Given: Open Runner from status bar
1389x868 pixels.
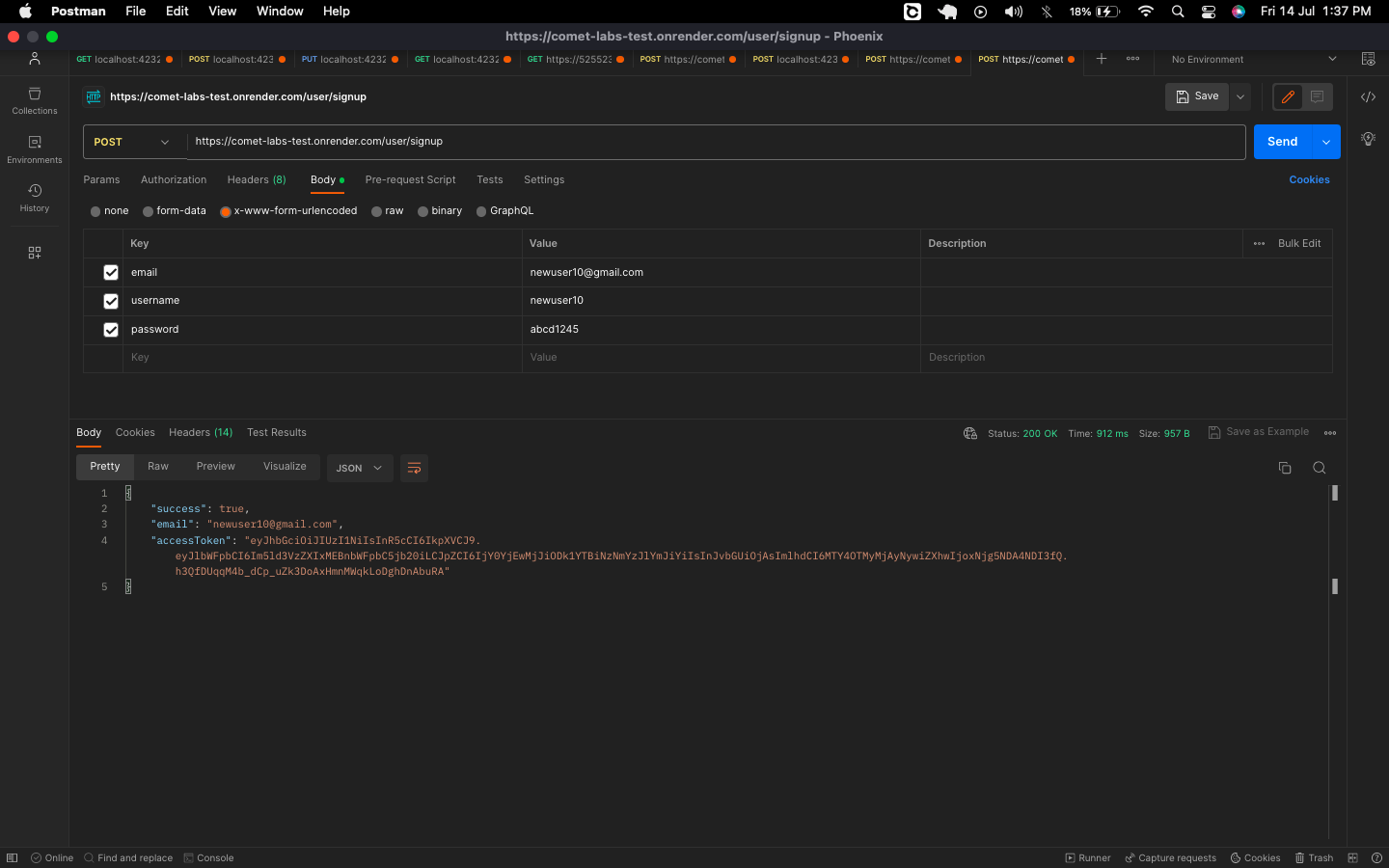Looking at the screenshot, I should (x=1088, y=857).
